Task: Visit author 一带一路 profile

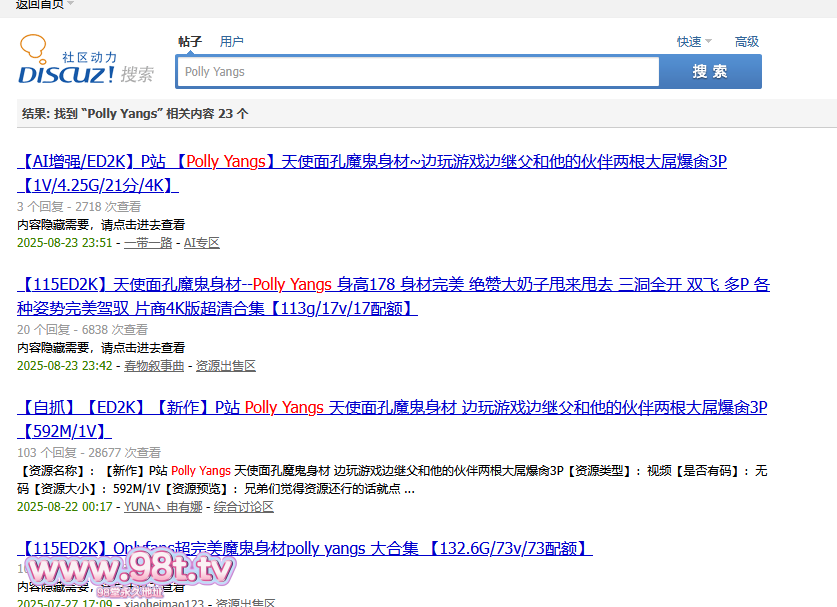Action: pos(148,243)
